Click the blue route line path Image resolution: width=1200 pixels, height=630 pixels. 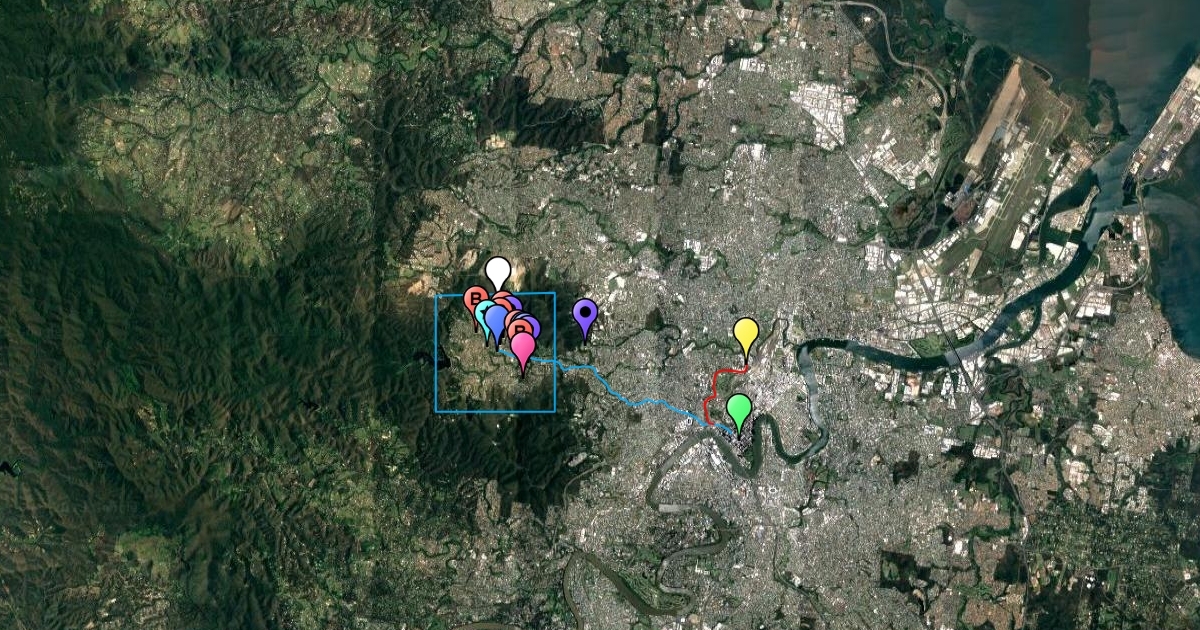point(620,392)
